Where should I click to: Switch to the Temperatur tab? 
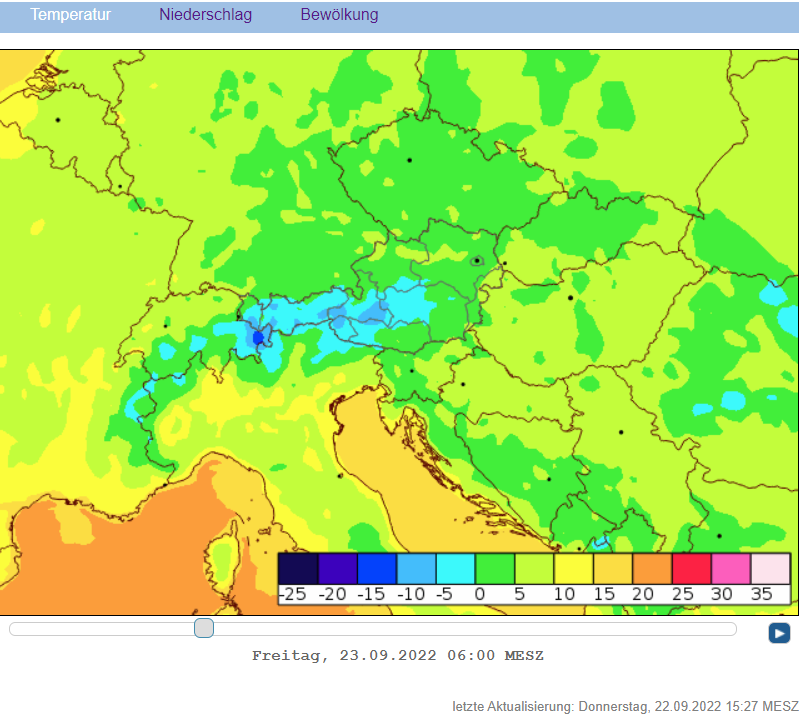click(x=71, y=15)
